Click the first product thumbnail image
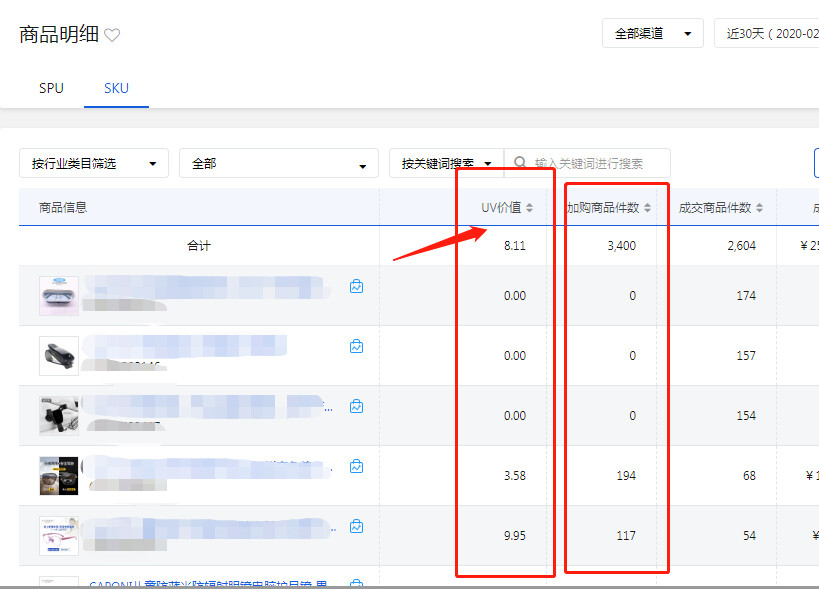 click(x=58, y=296)
